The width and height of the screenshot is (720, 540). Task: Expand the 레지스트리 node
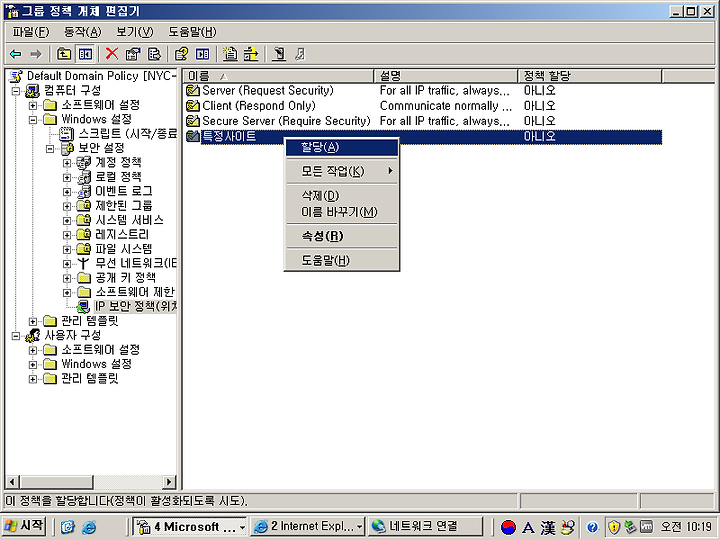tap(67, 235)
